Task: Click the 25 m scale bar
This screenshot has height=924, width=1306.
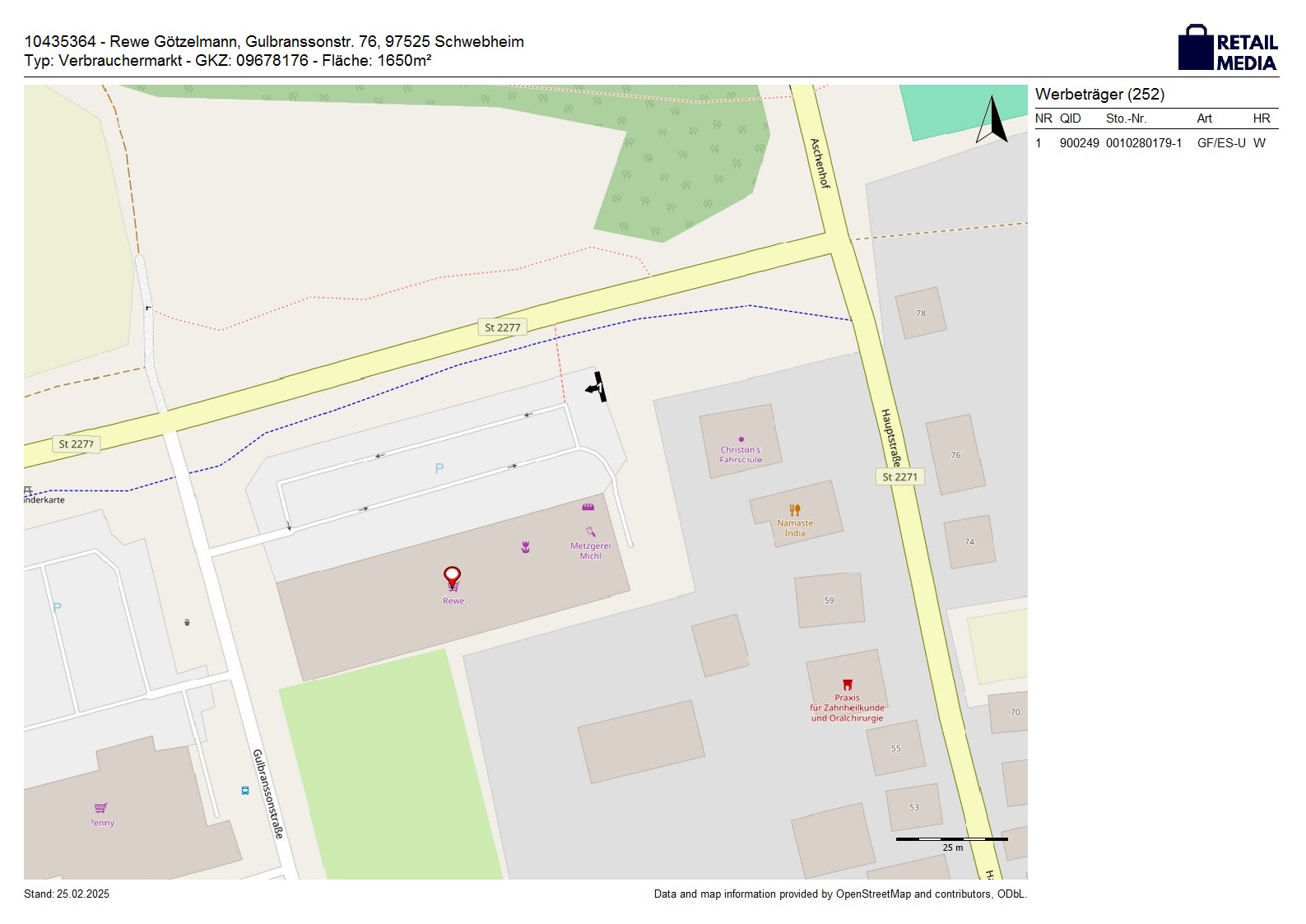Action: point(951,840)
